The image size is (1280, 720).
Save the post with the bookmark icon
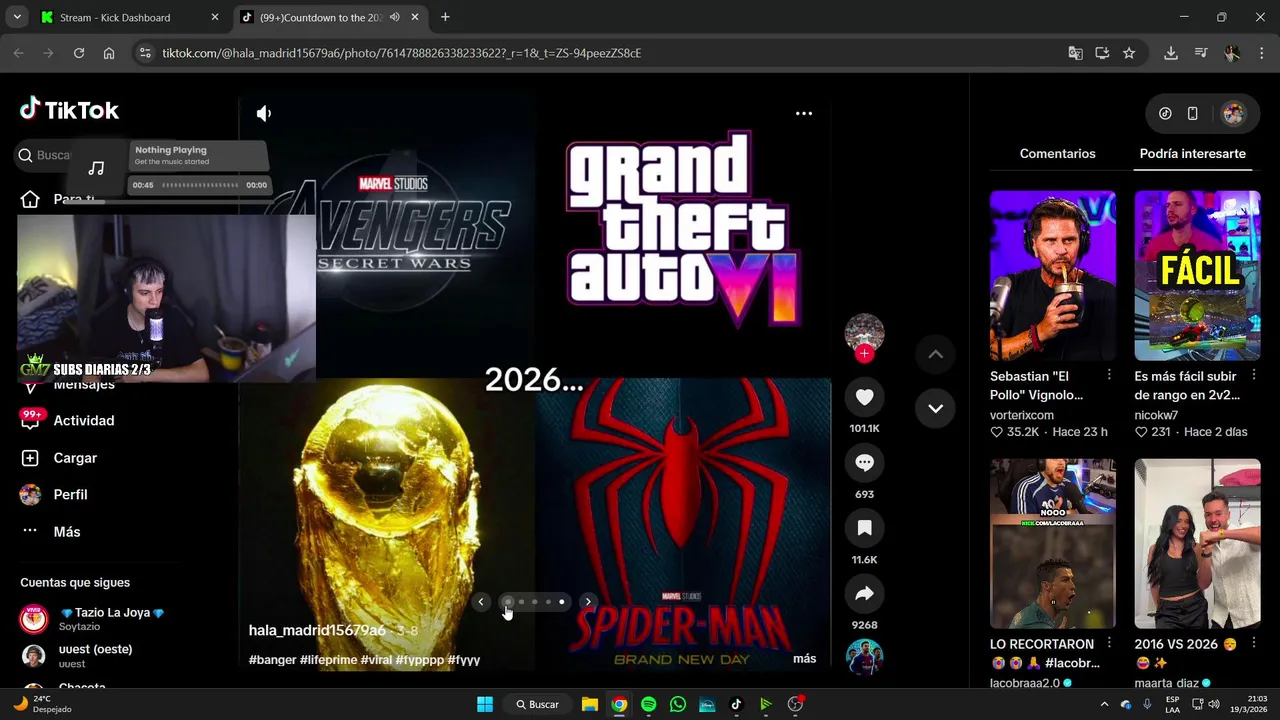click(x=865, y=527)
